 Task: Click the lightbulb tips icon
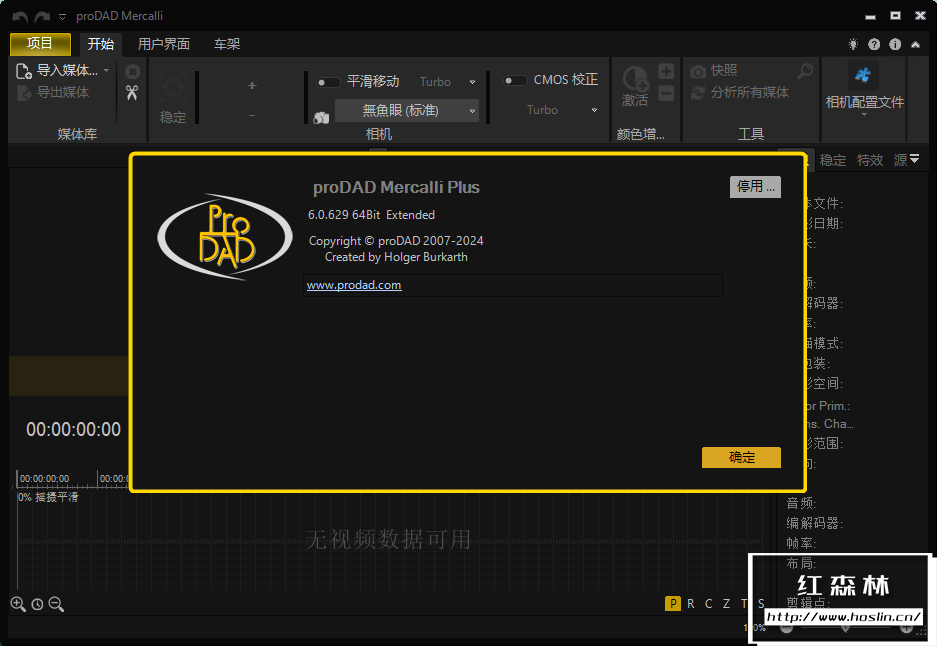pyautogui.click(x=853, y=44)
